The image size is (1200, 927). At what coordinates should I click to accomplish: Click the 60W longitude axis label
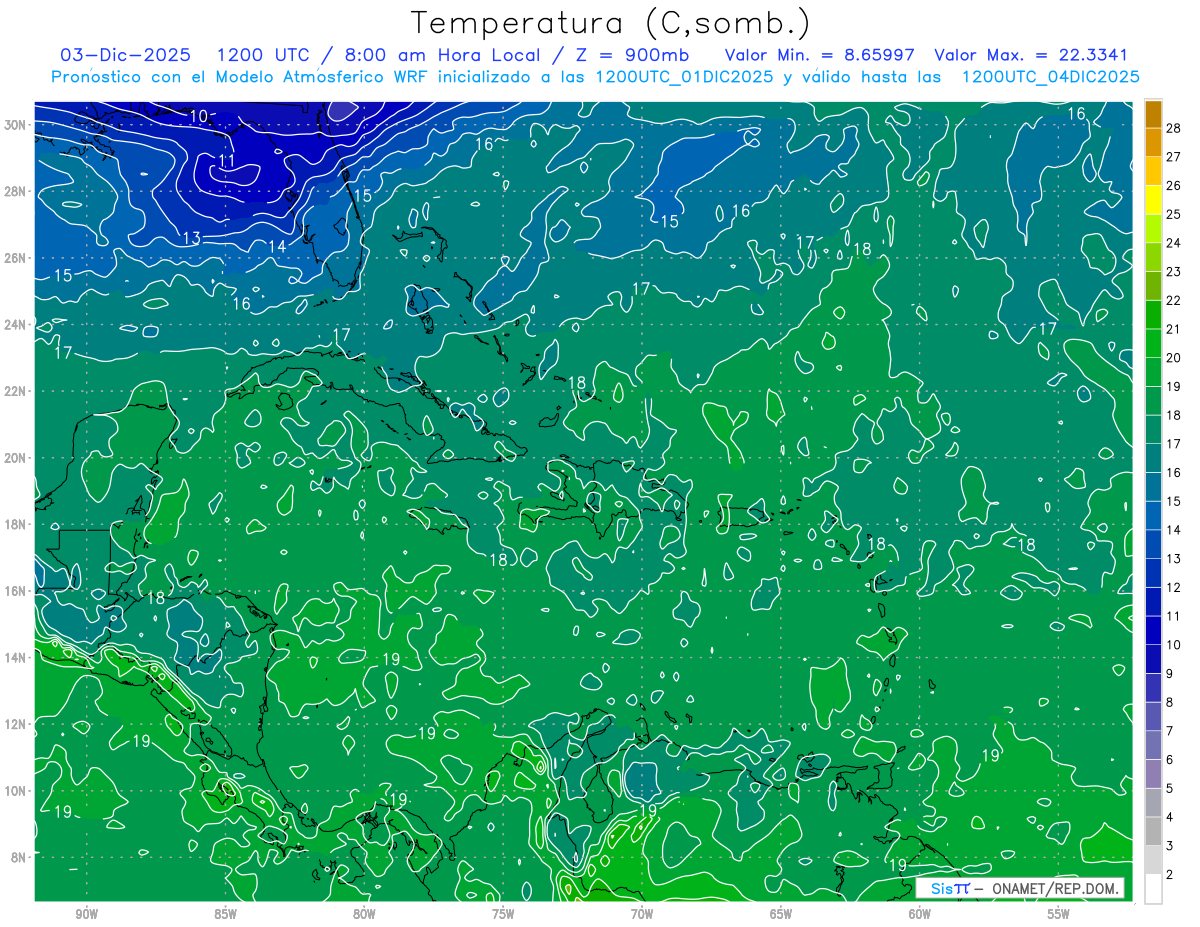920,914
